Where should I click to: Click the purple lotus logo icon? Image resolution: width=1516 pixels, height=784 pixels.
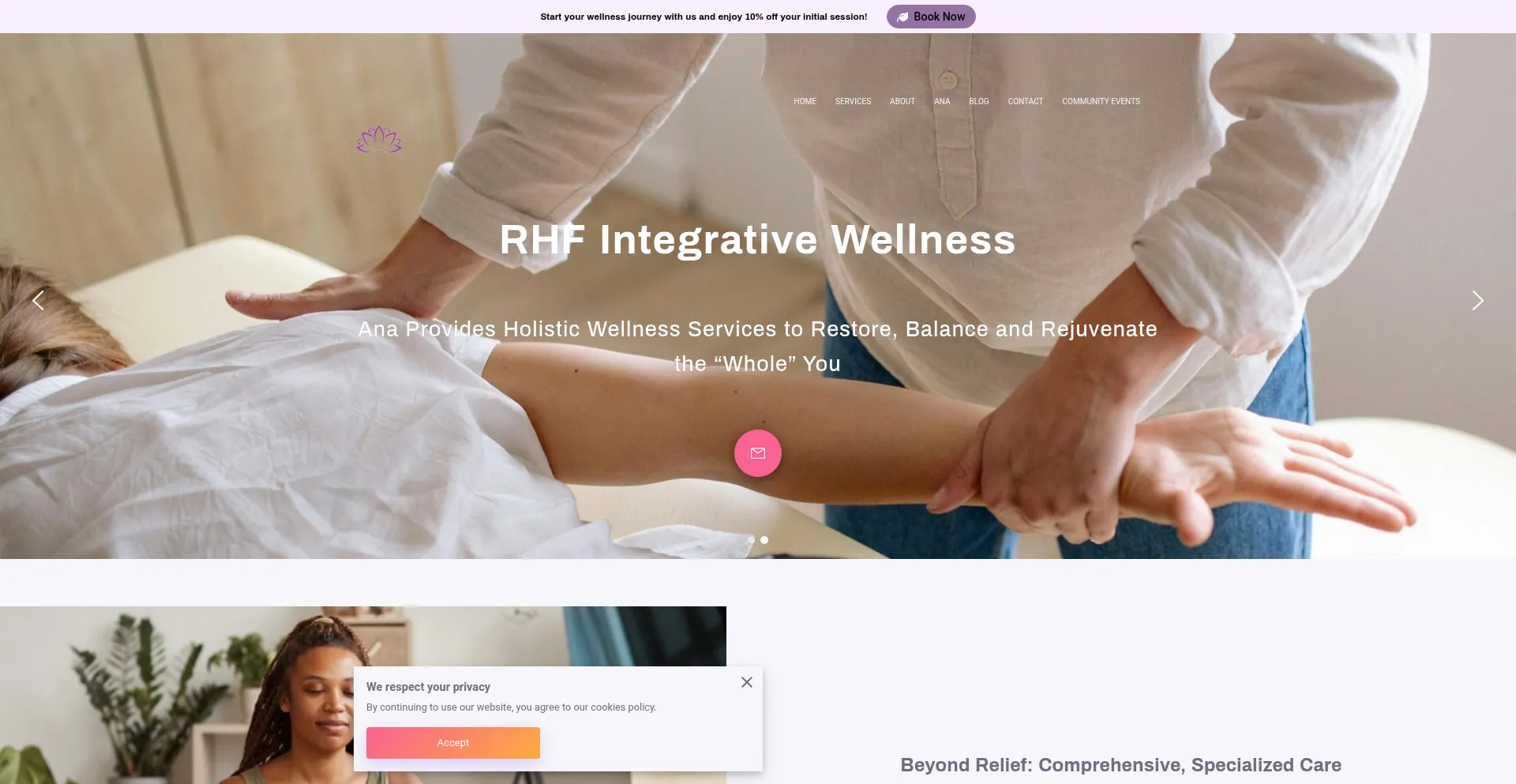point(379,139)
